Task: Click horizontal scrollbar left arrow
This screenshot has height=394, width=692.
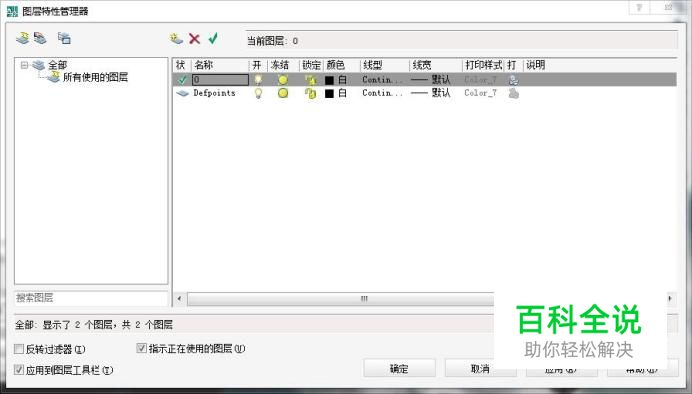Action: [x=179, y=299]
